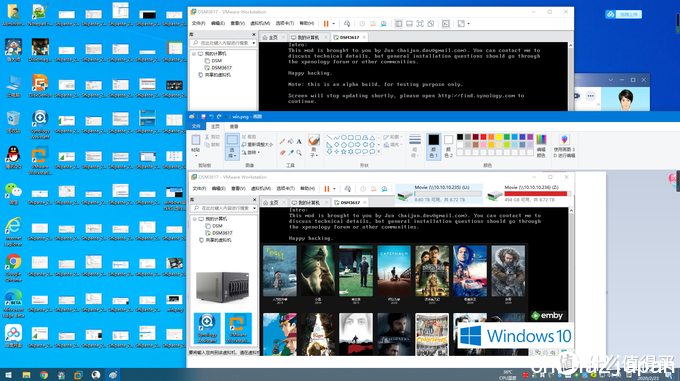The image size is (680, 381).
Task: Activate Color 1 in Paint
Action: point(434,146)
